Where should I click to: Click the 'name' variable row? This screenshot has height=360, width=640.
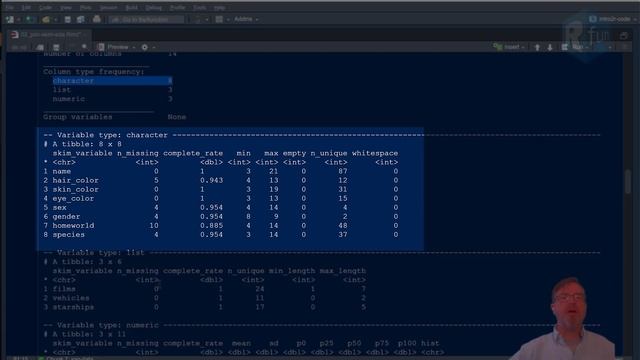click(221, 171)
